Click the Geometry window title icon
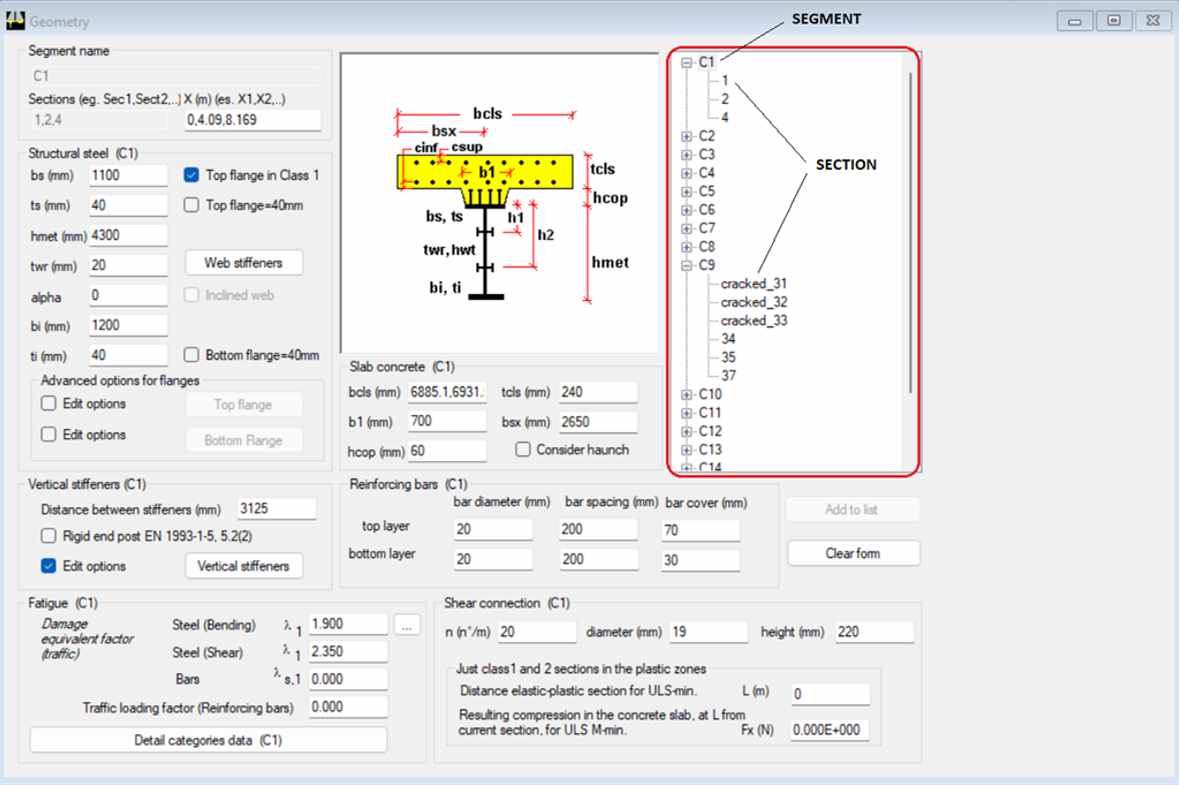The height and width of the screenshot is (785, 1179). [15, 20]
